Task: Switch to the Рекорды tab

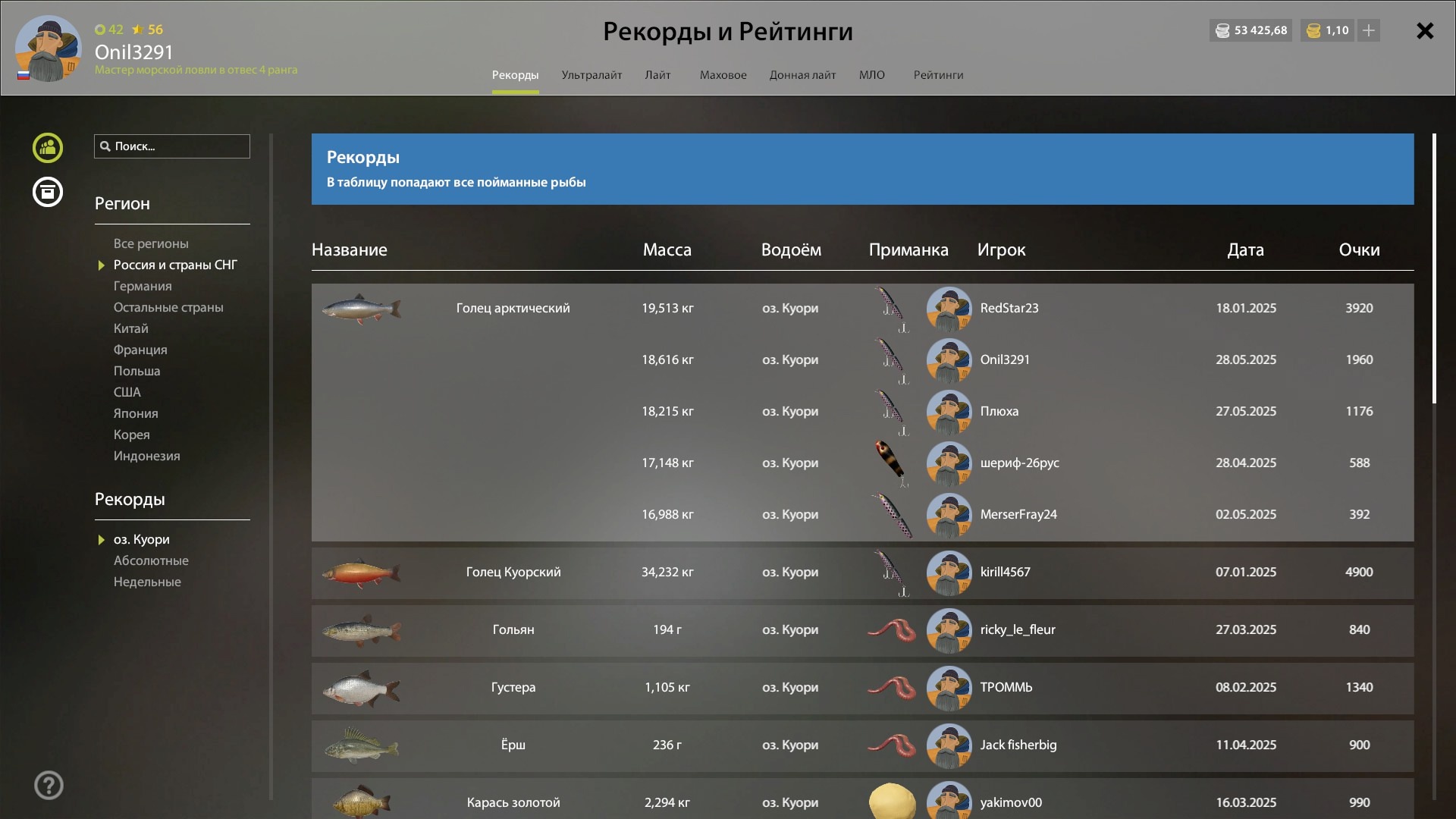Action: pos(515,75)
